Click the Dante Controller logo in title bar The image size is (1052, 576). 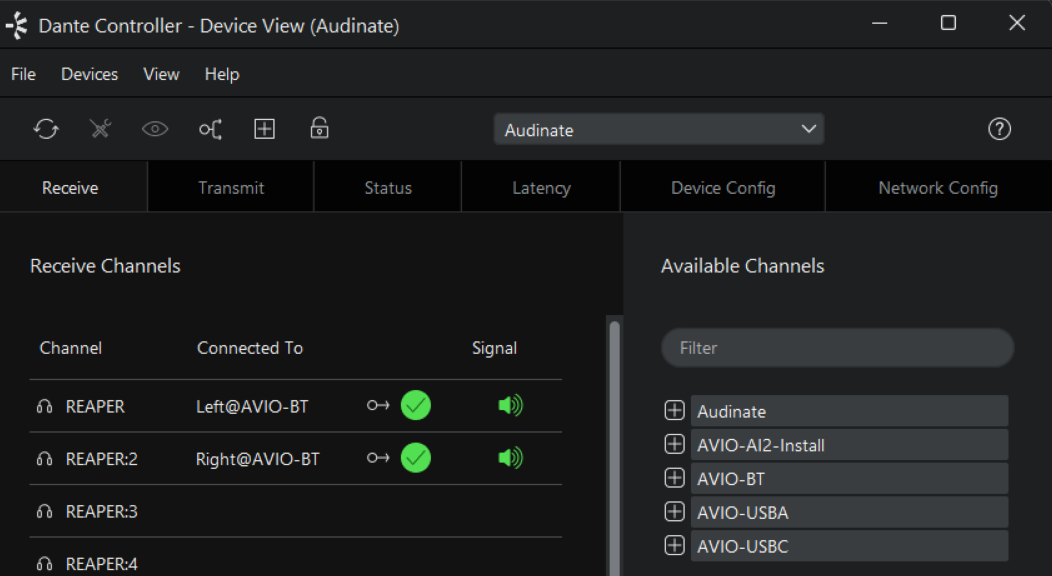tap(17, 25)
